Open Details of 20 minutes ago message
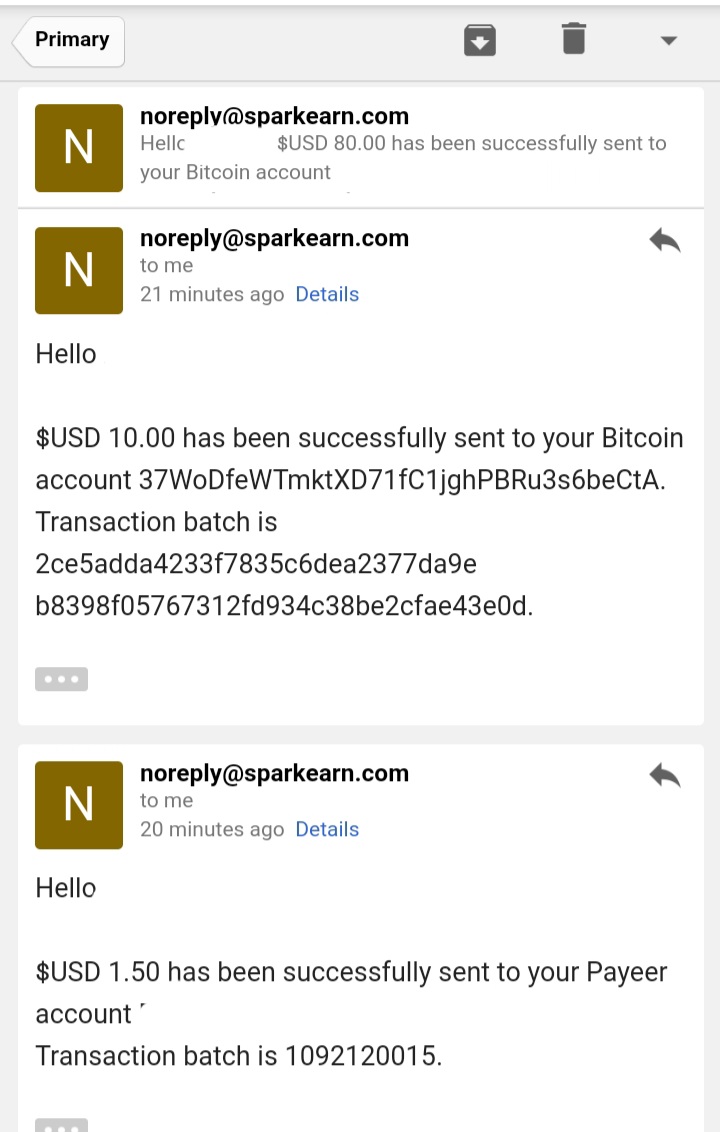 point(327,830)
